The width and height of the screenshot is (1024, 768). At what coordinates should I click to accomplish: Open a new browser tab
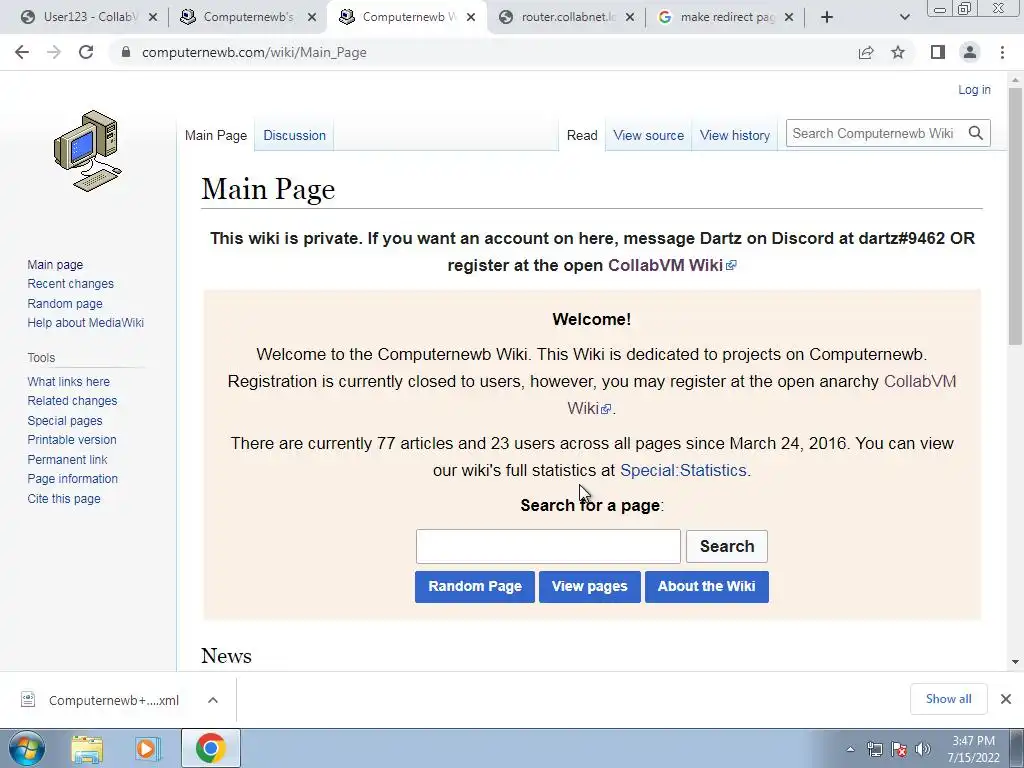pyautogui.click(x=827, y=17)
